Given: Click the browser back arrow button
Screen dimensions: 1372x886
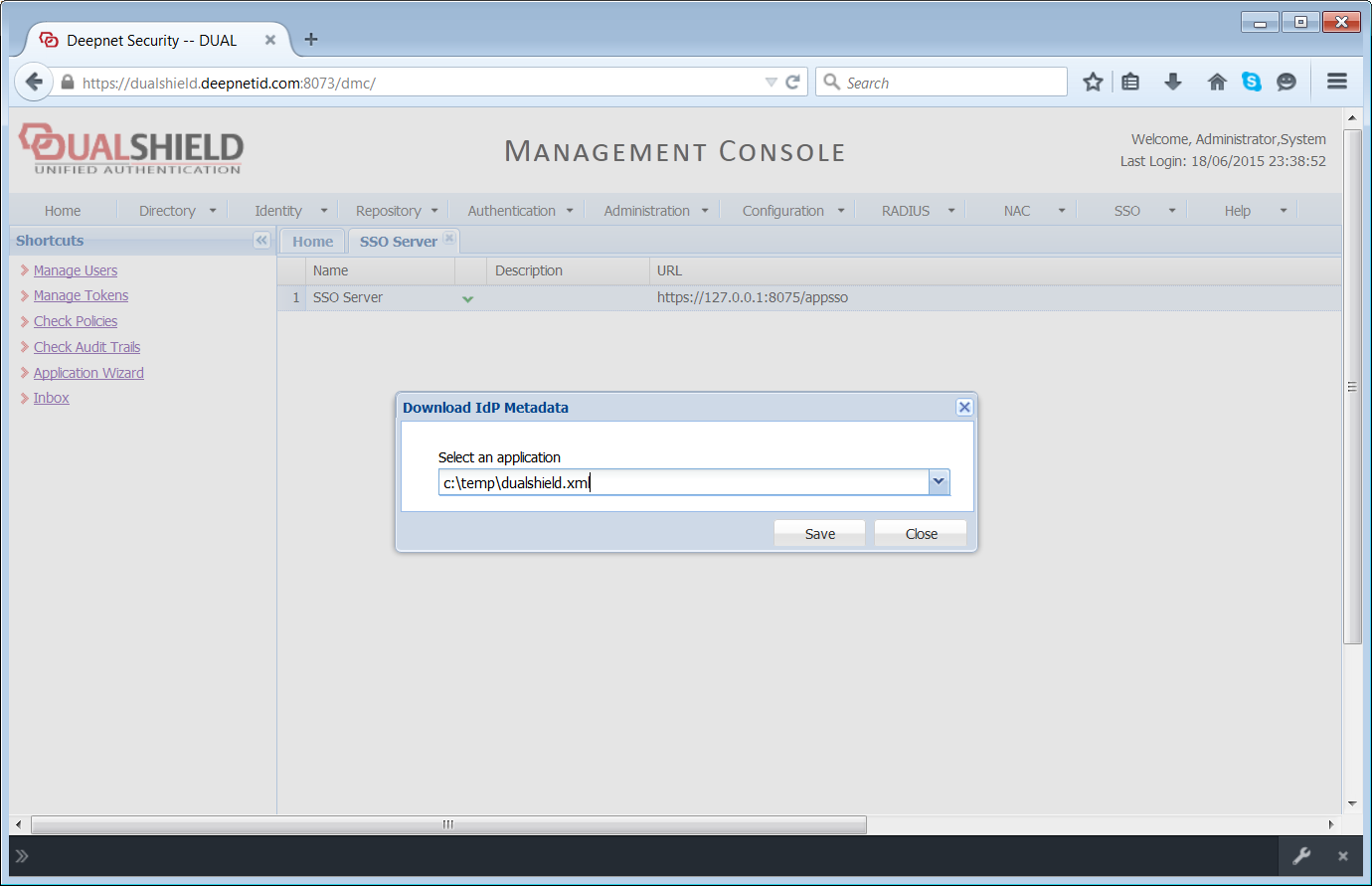Looking at the screenshot, I should (x=34, y=83).
